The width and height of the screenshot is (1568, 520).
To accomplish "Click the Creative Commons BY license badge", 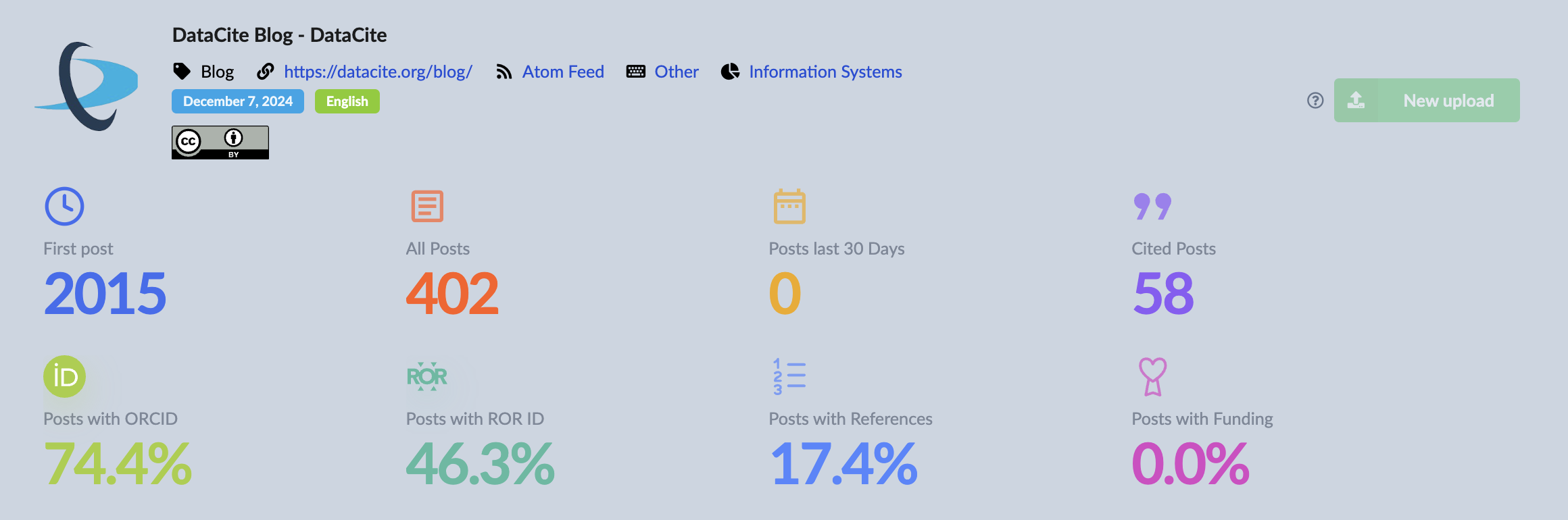I will pos(220,142).
